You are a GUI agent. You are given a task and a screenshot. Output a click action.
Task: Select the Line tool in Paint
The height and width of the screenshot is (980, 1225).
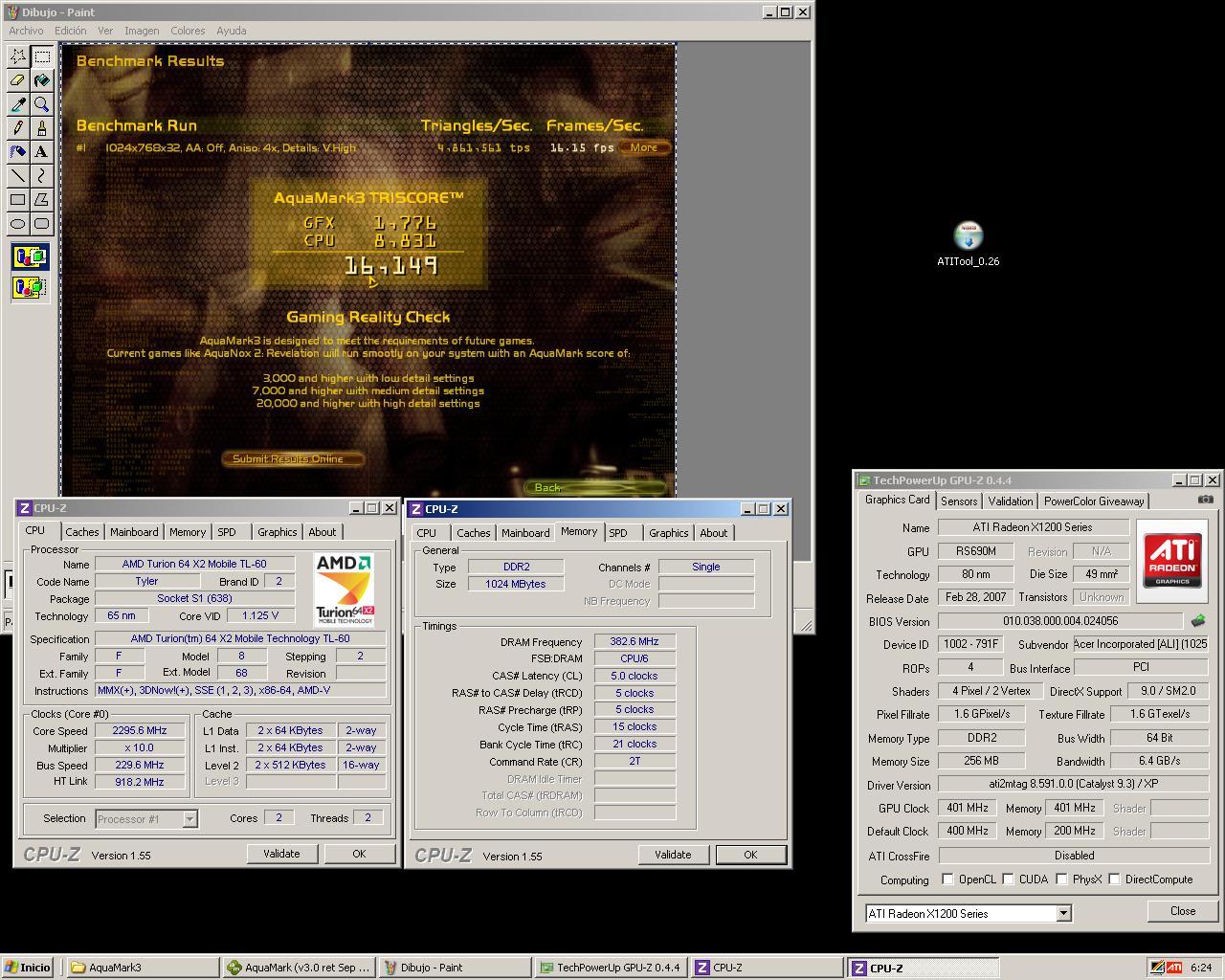coord(18,175)
